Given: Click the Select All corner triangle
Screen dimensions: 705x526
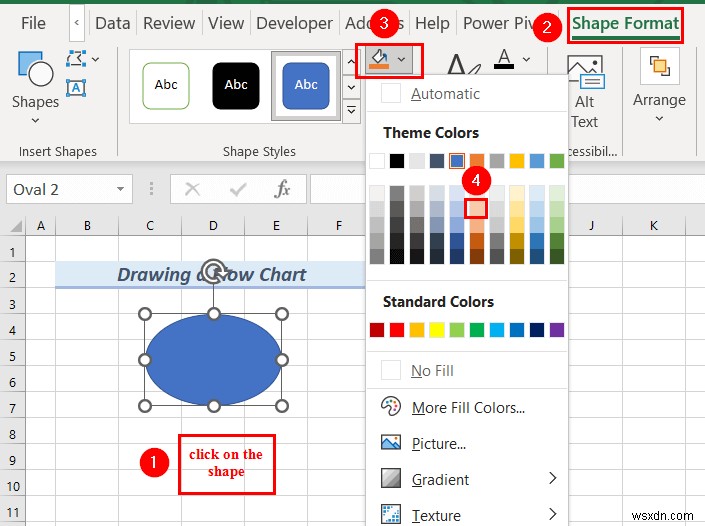Looking at the screenshot, I should (x=15, y=226).
